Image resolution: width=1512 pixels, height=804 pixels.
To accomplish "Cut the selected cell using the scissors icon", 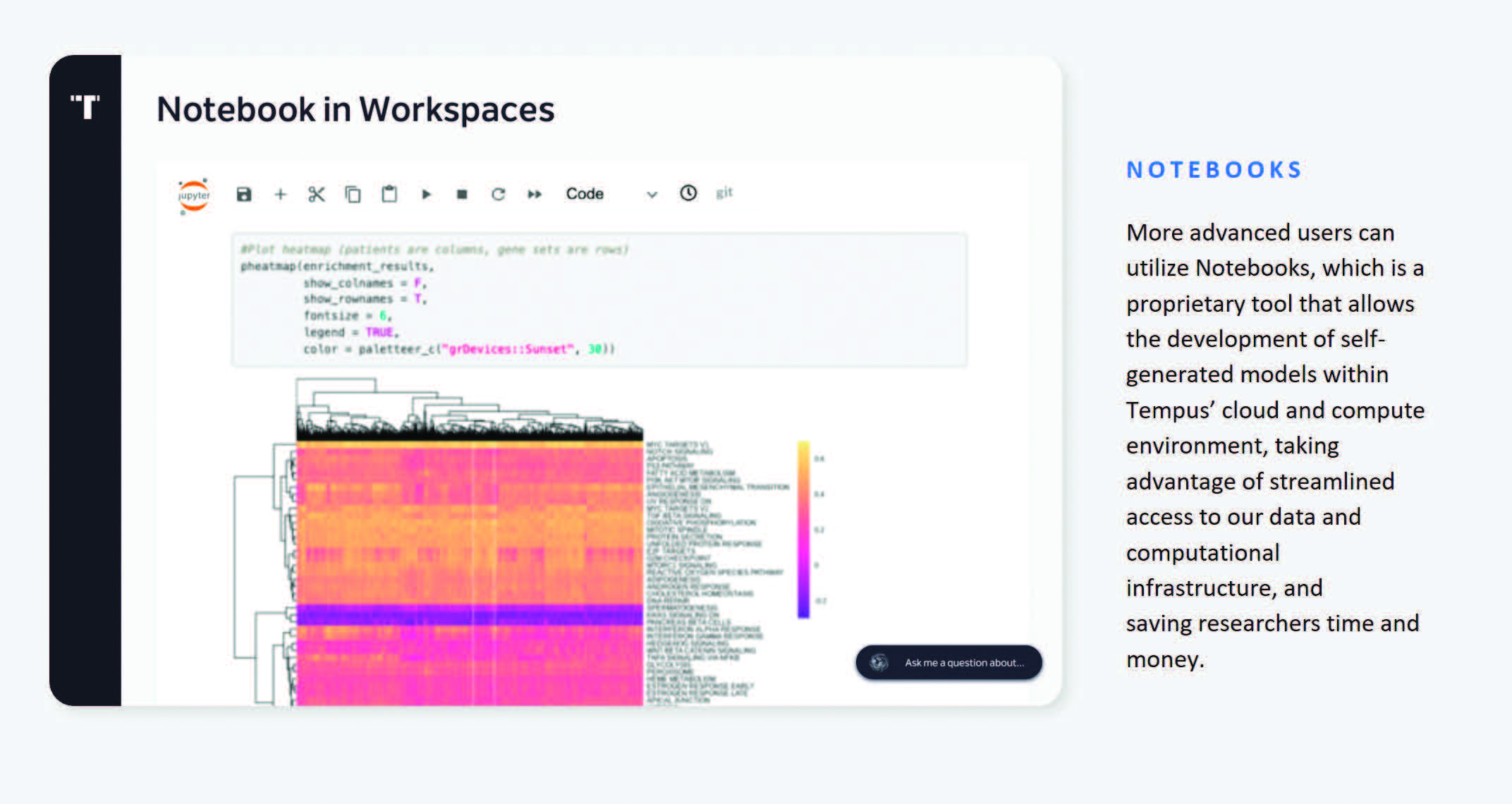I will click(316, 195).
